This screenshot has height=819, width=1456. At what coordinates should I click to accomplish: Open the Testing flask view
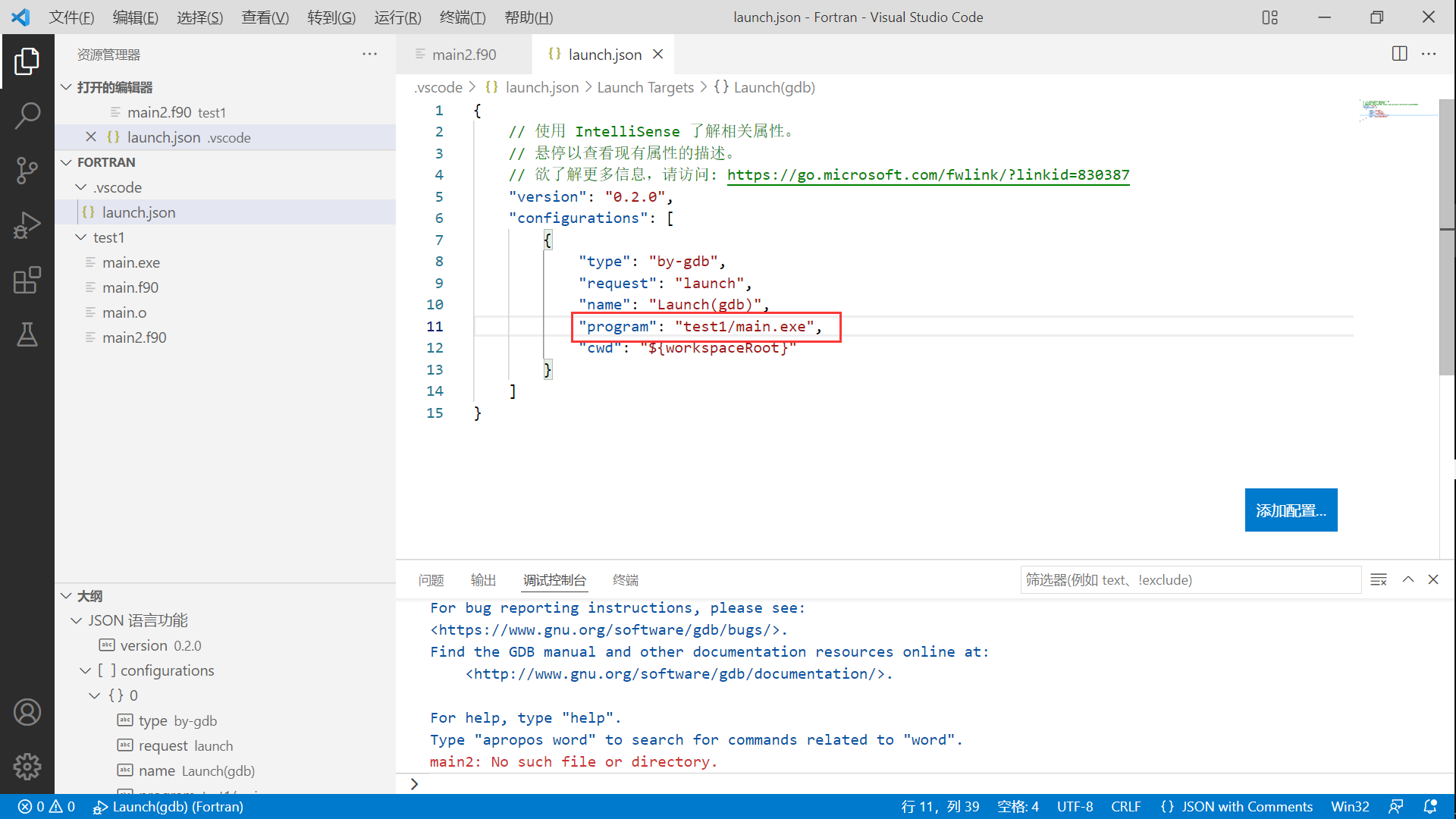(27, 334)
